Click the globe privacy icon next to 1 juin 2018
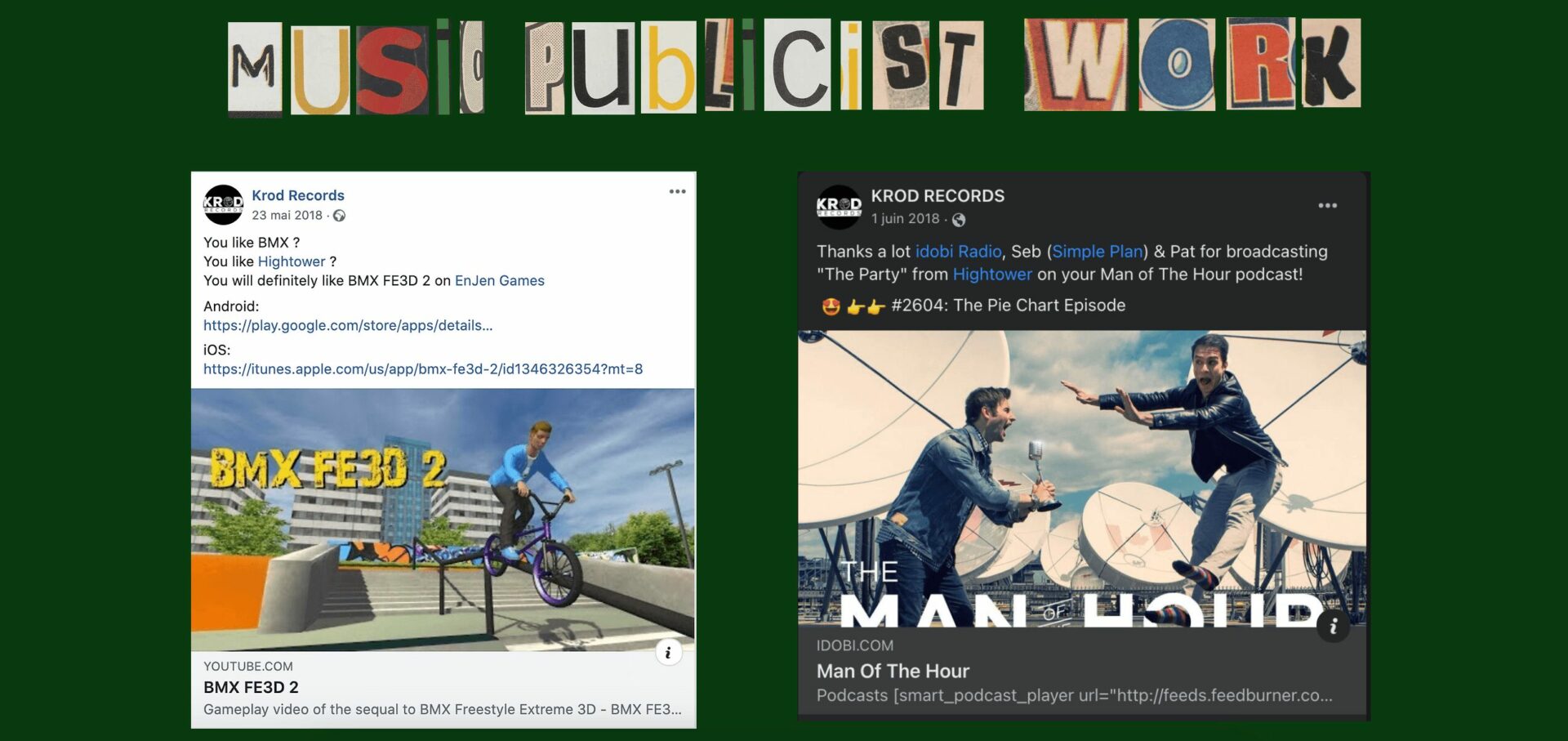The height and width of the screenshot is (741, 1568). tap(959, 219)
